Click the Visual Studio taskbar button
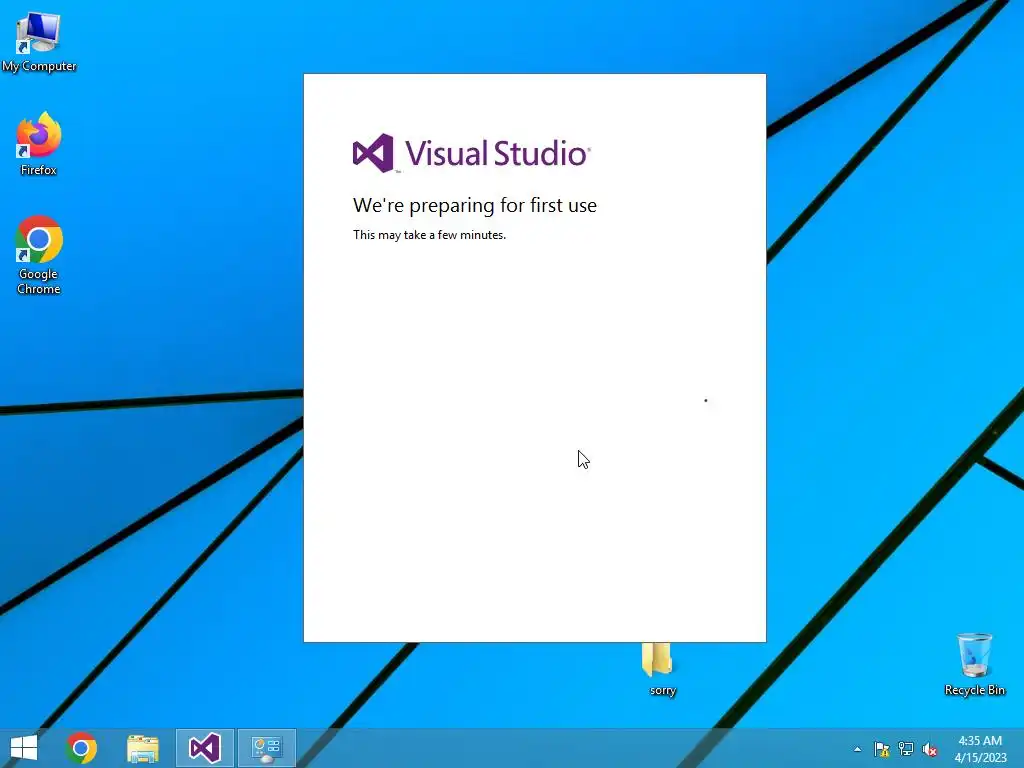The image size is (1024, 768). [204, 748]
